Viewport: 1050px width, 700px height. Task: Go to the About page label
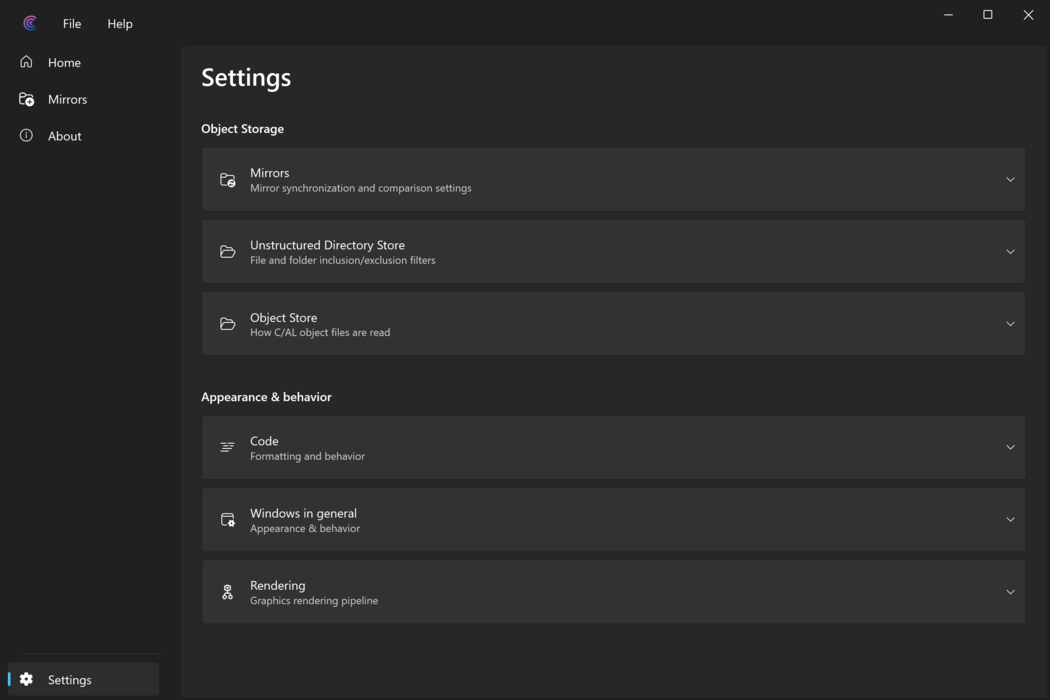click(x=64, y=136)
